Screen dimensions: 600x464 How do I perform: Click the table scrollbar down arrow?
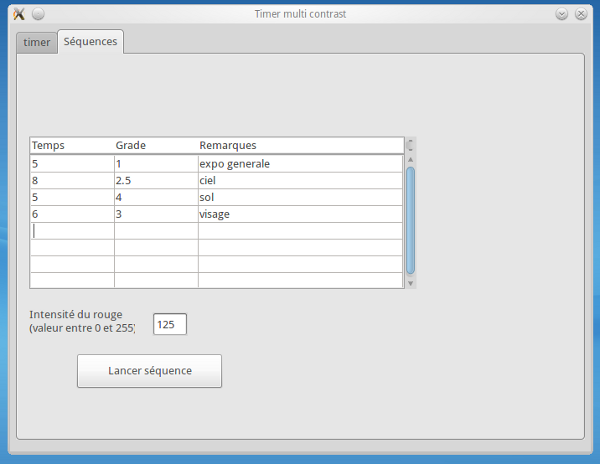click(410, 283)
